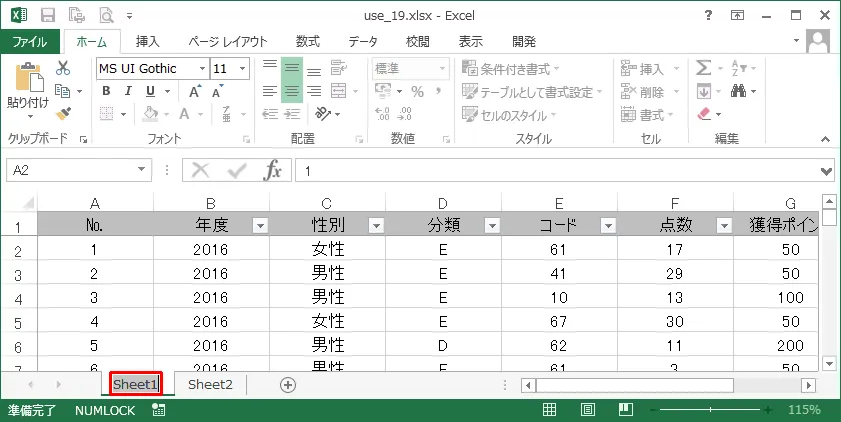Switch to the Sheet2 tab

tap(210, 384)
